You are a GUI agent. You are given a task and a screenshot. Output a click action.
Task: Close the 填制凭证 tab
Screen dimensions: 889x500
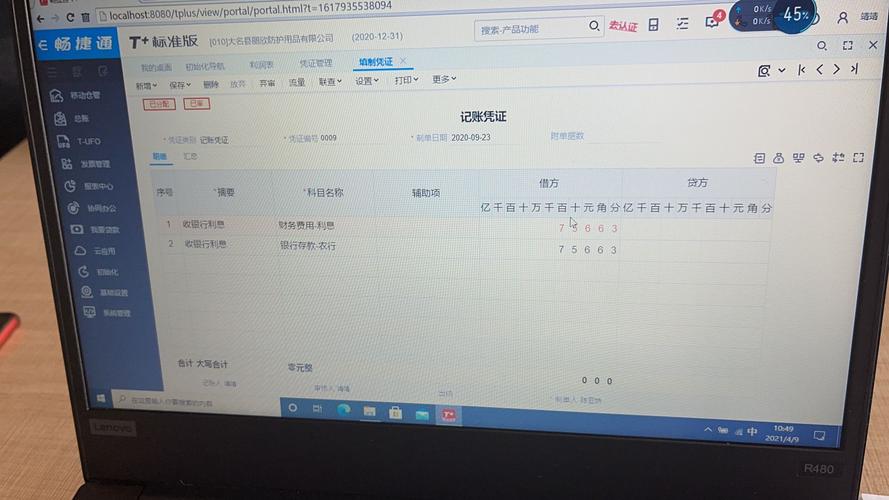(x=403, y=60)
